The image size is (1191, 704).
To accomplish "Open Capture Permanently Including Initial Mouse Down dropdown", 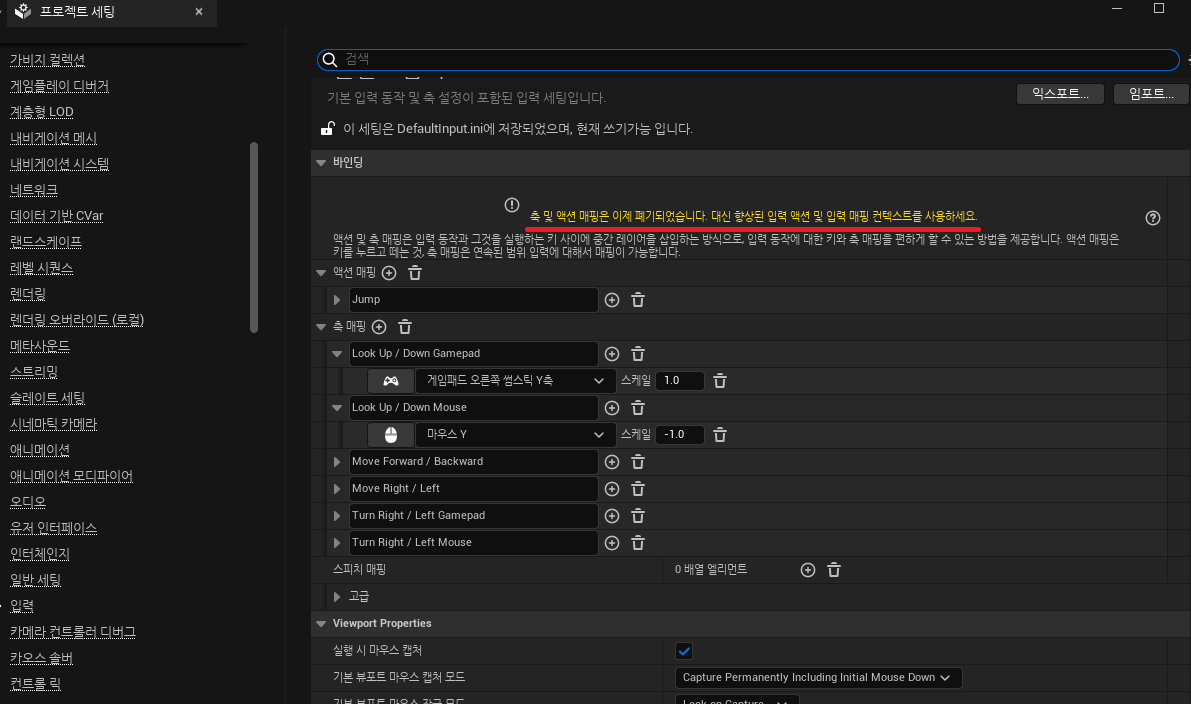I will tap(818, 677).
